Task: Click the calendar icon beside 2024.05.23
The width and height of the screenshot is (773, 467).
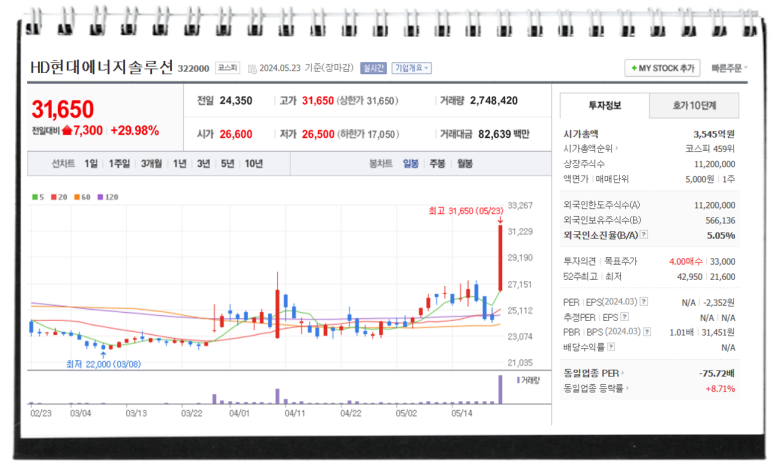Action: tap(252, 69)
